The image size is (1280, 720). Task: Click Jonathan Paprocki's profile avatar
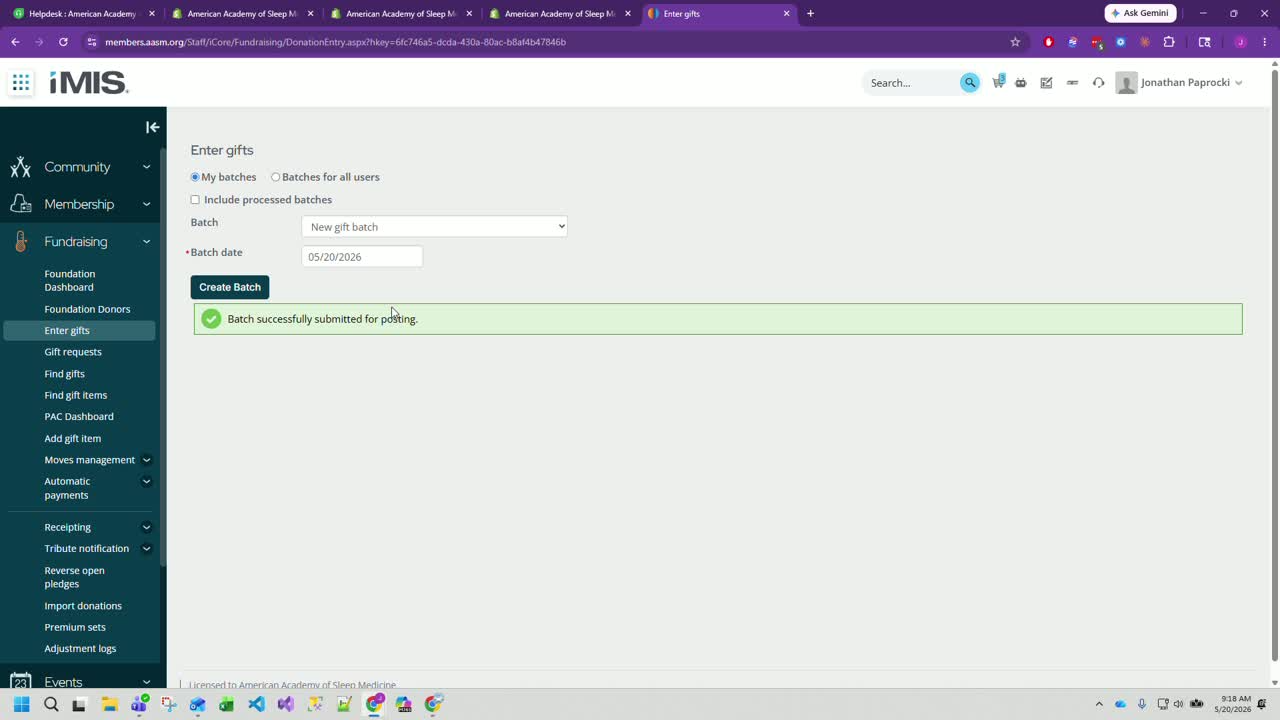pos(1126,83)
